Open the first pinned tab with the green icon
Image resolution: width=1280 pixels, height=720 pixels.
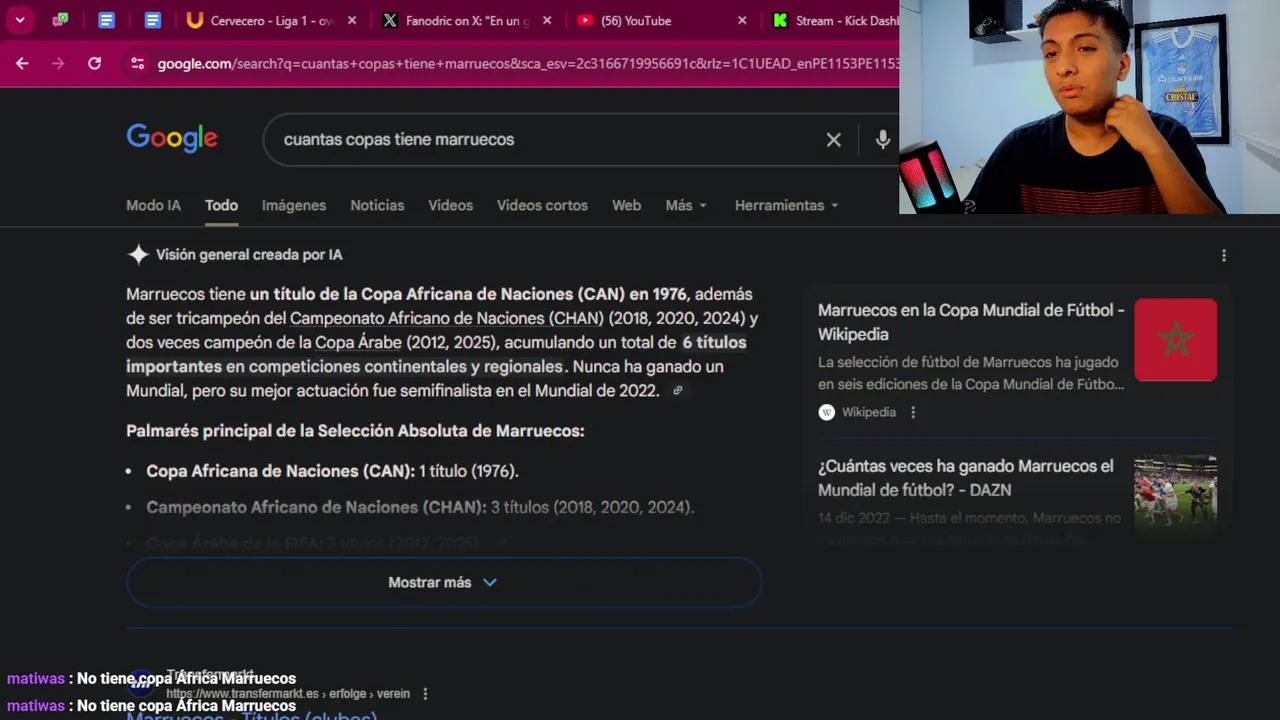coord(61,20)
